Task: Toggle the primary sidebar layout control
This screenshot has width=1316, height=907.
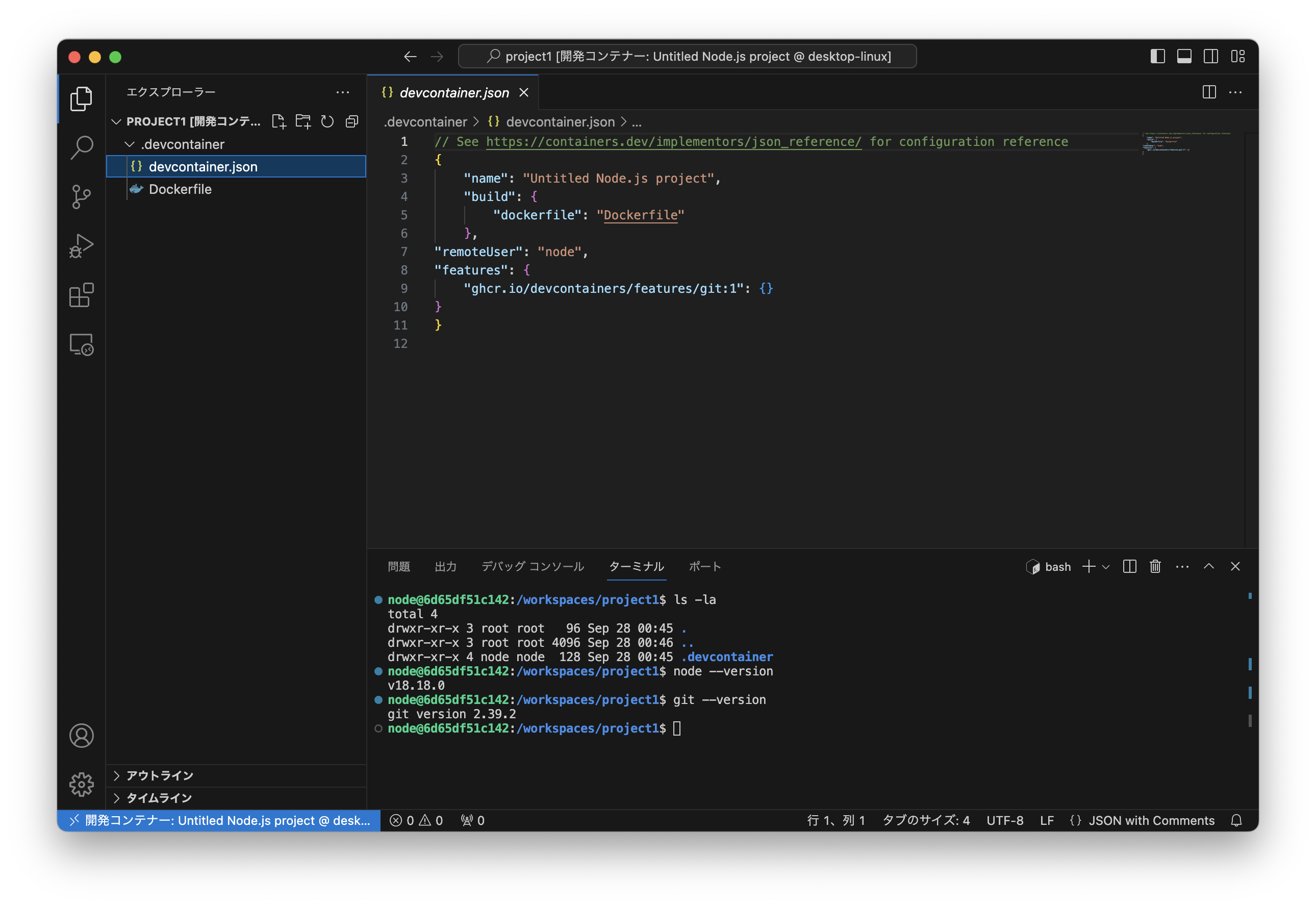Action: (1157, 56)
